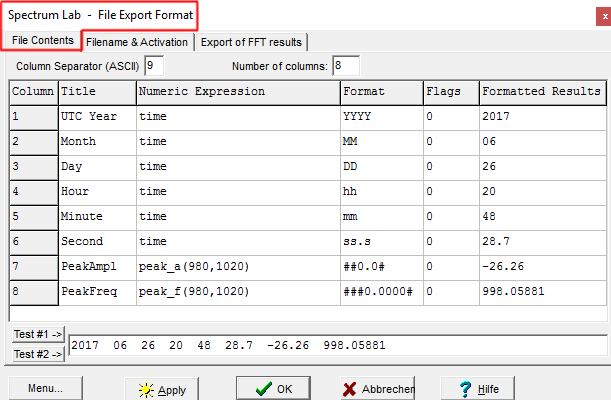Open help via the Hilfe button

[477, 389]
